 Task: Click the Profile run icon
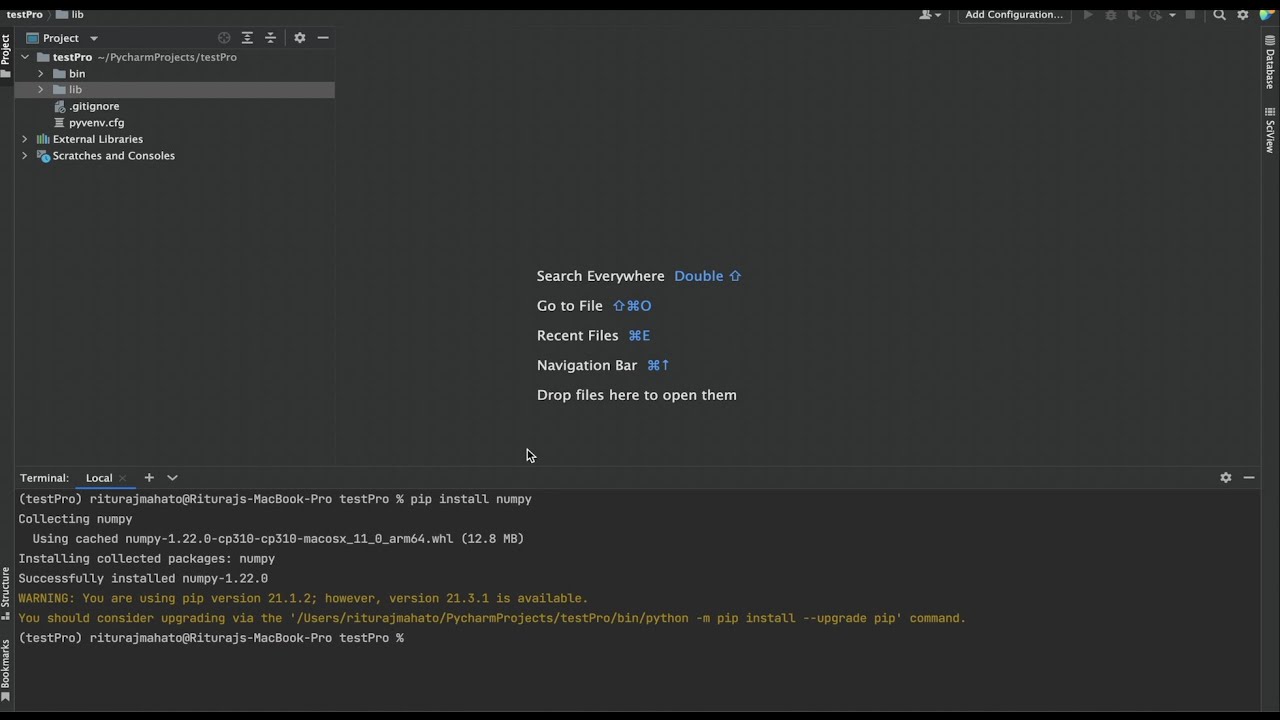pyautogui.click(x=1156, y=15)
